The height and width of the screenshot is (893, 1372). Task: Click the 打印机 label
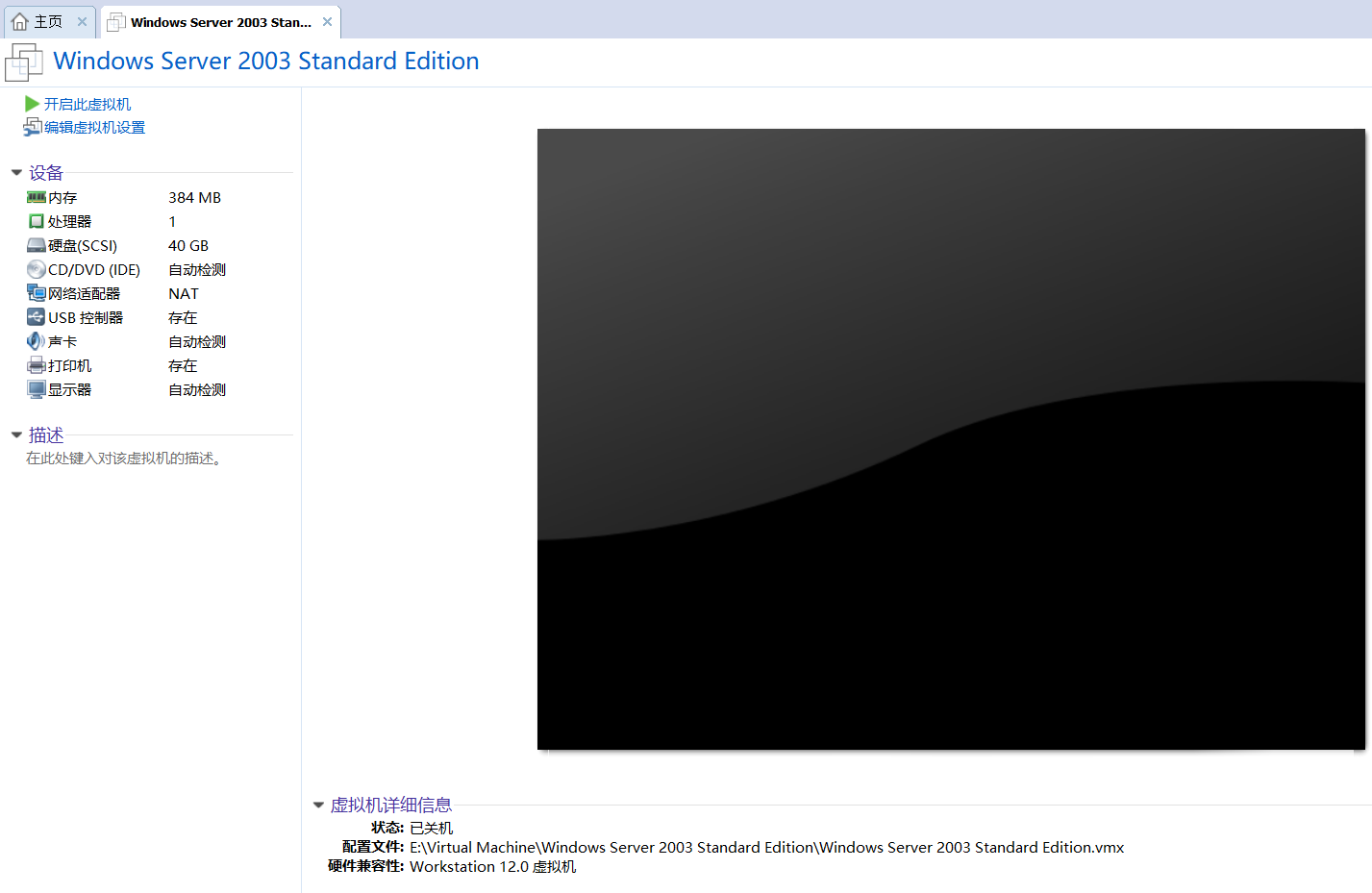click(x=70, y=365)
